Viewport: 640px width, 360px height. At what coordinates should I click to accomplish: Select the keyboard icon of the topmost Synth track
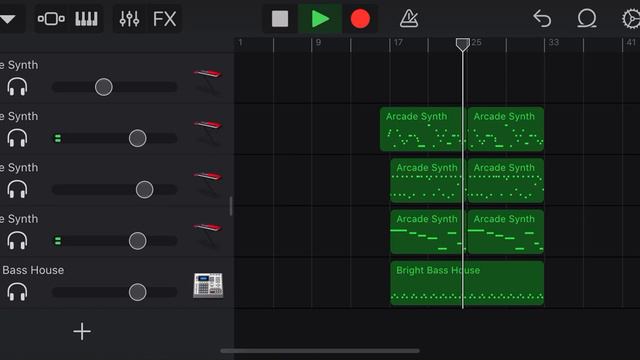coord(208,82)
